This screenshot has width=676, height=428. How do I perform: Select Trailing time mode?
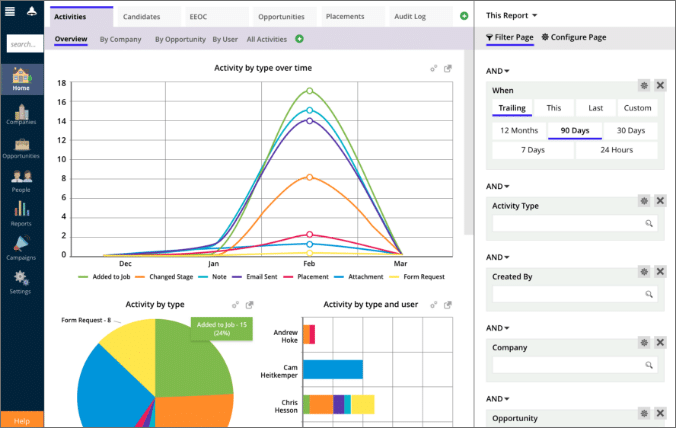[x=512, y=108]
